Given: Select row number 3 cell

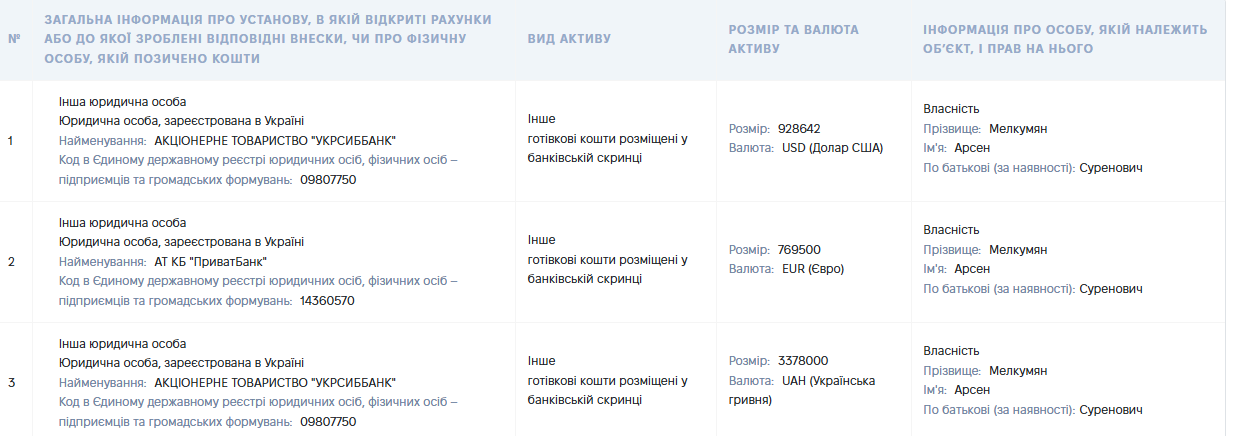Looking at the screenshot, I should pos(11,383).
